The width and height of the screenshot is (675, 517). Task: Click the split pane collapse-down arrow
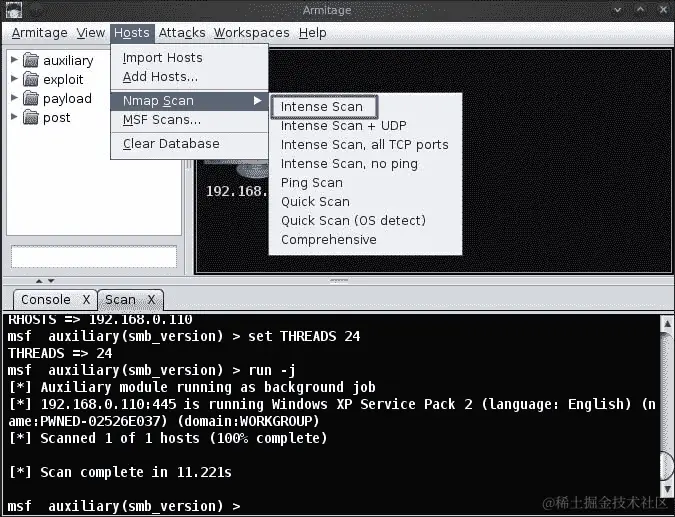tap(51, 281)
